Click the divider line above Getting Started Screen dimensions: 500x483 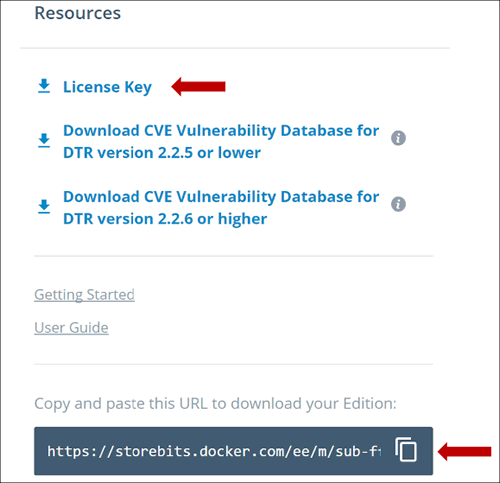[x=234, y=256]
